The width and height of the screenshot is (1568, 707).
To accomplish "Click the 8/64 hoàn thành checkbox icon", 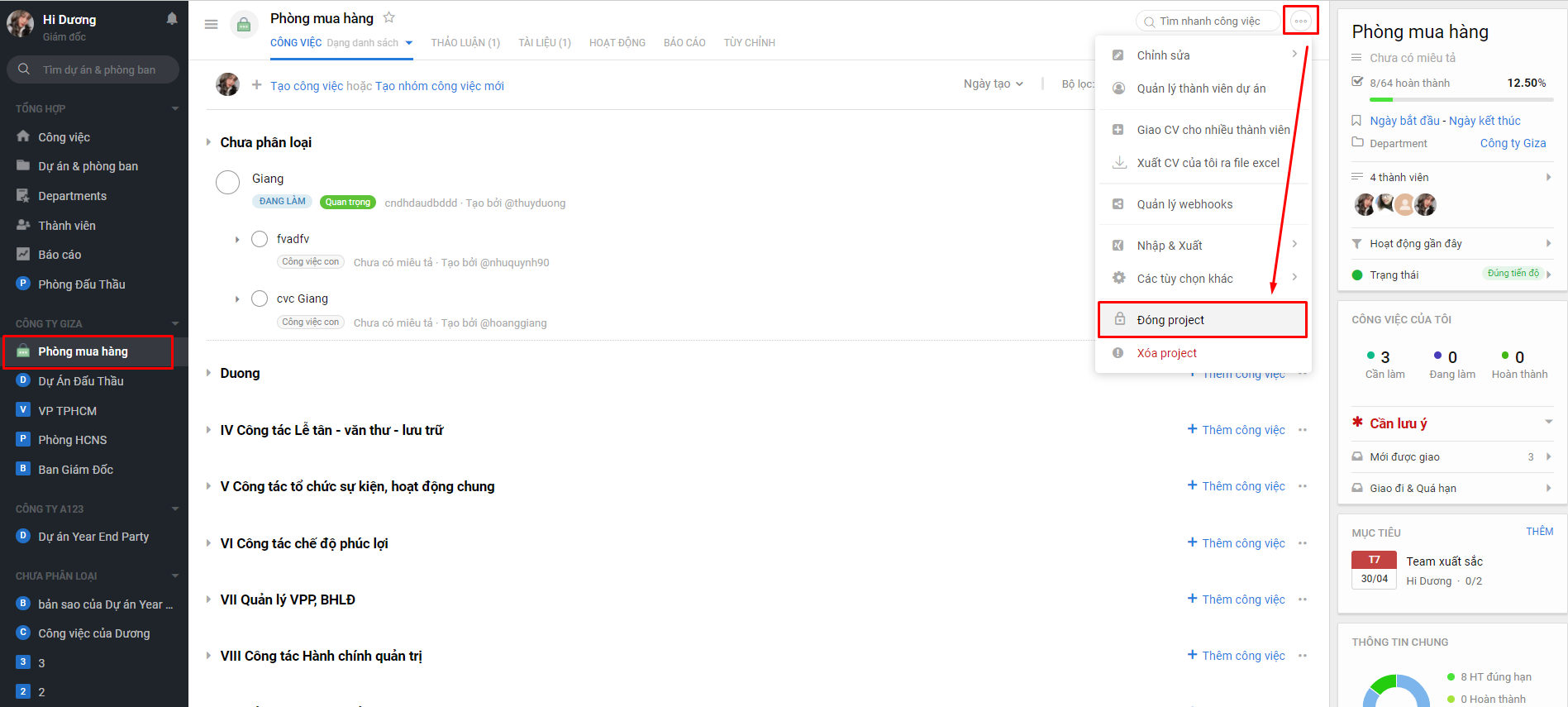I will [x=1356, y=82].
